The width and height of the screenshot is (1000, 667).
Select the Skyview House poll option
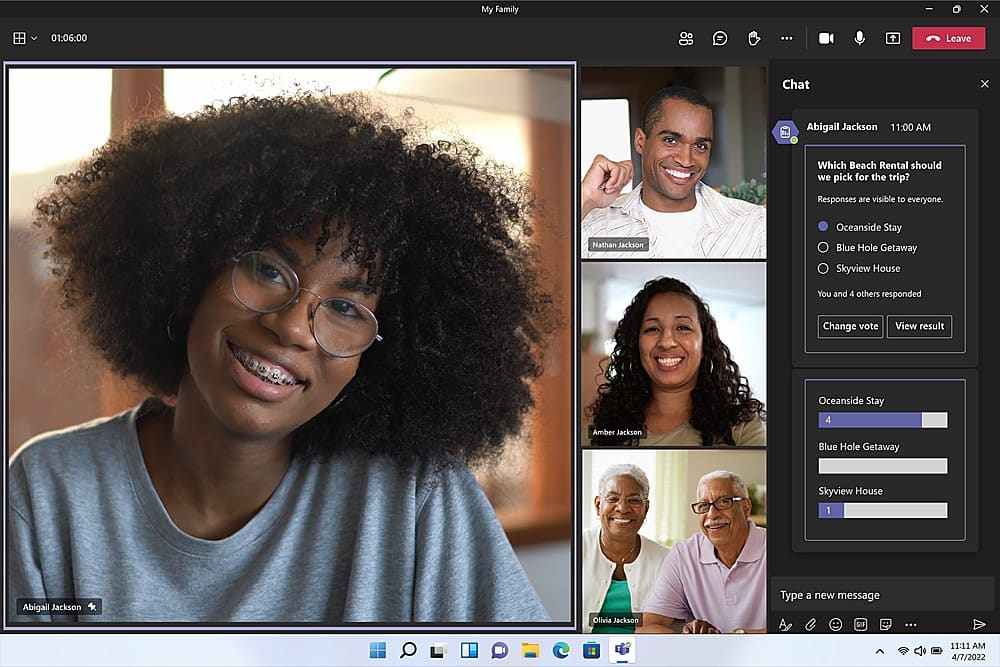coord(822,268)
